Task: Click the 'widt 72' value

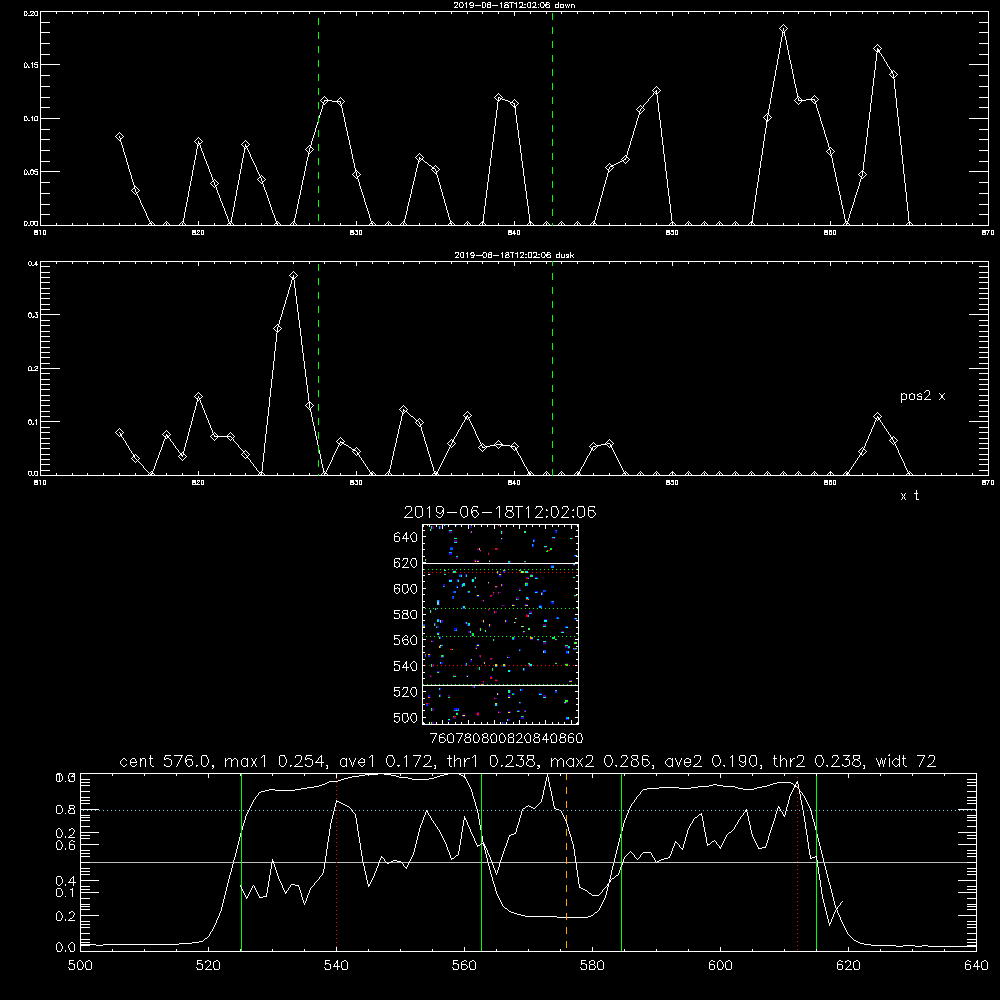Action: pyautogui.click(x=906, y=761)
